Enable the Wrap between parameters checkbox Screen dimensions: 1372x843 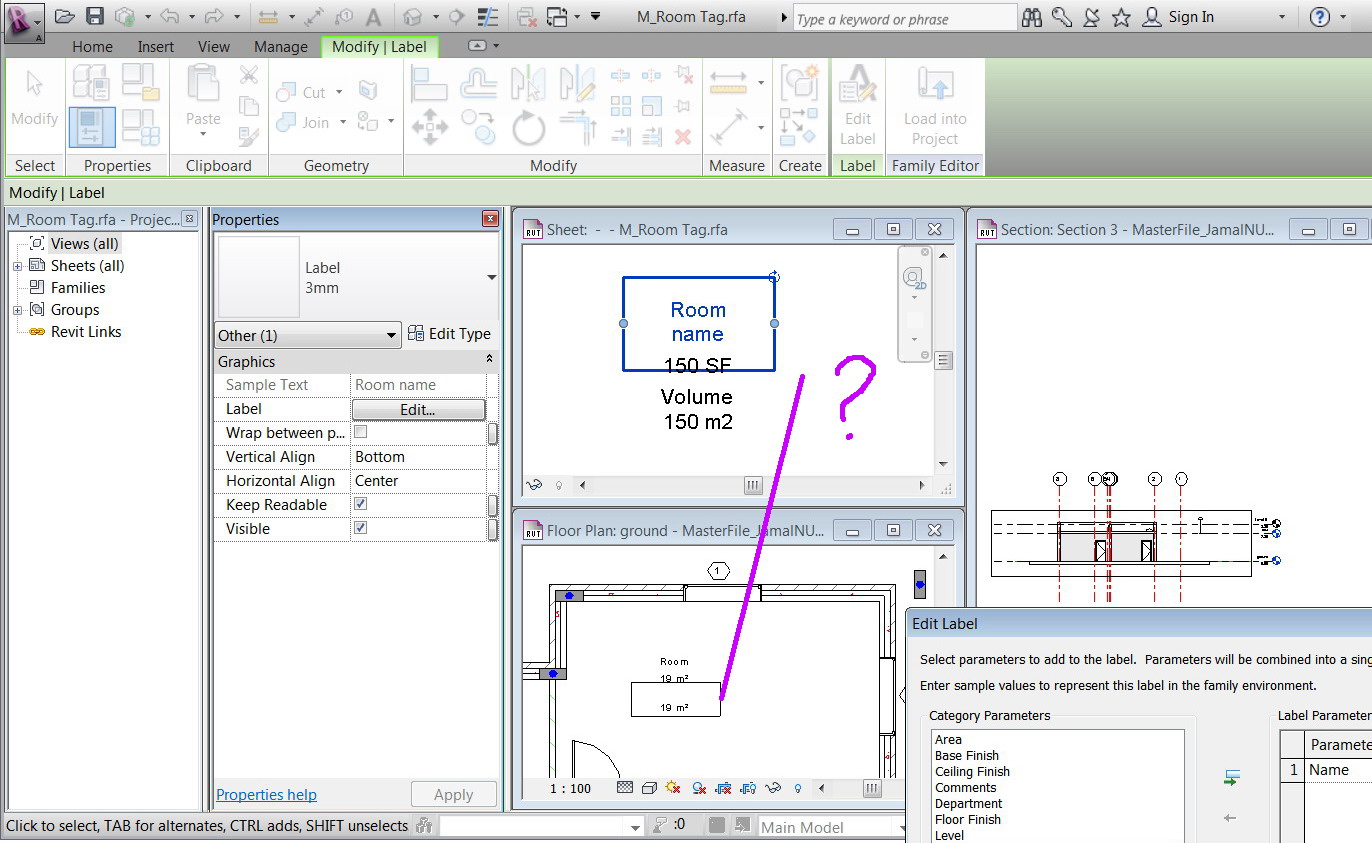pyautogui.click(x=361, y=432)
